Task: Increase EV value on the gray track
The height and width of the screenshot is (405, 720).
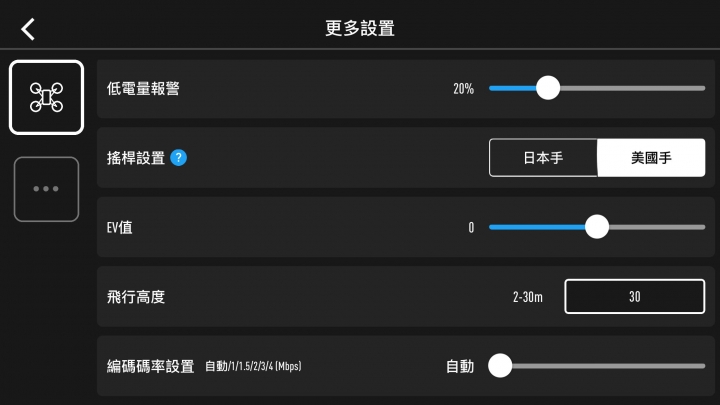Action: [657, 227]
